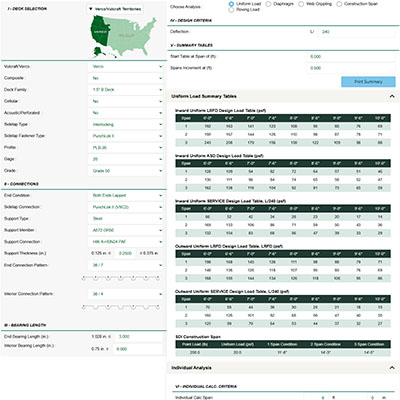Viewport: 400px width, 400px height.
Task: Open the Gage dropdown
Action: pyautogui.click(x=126, y=159)
